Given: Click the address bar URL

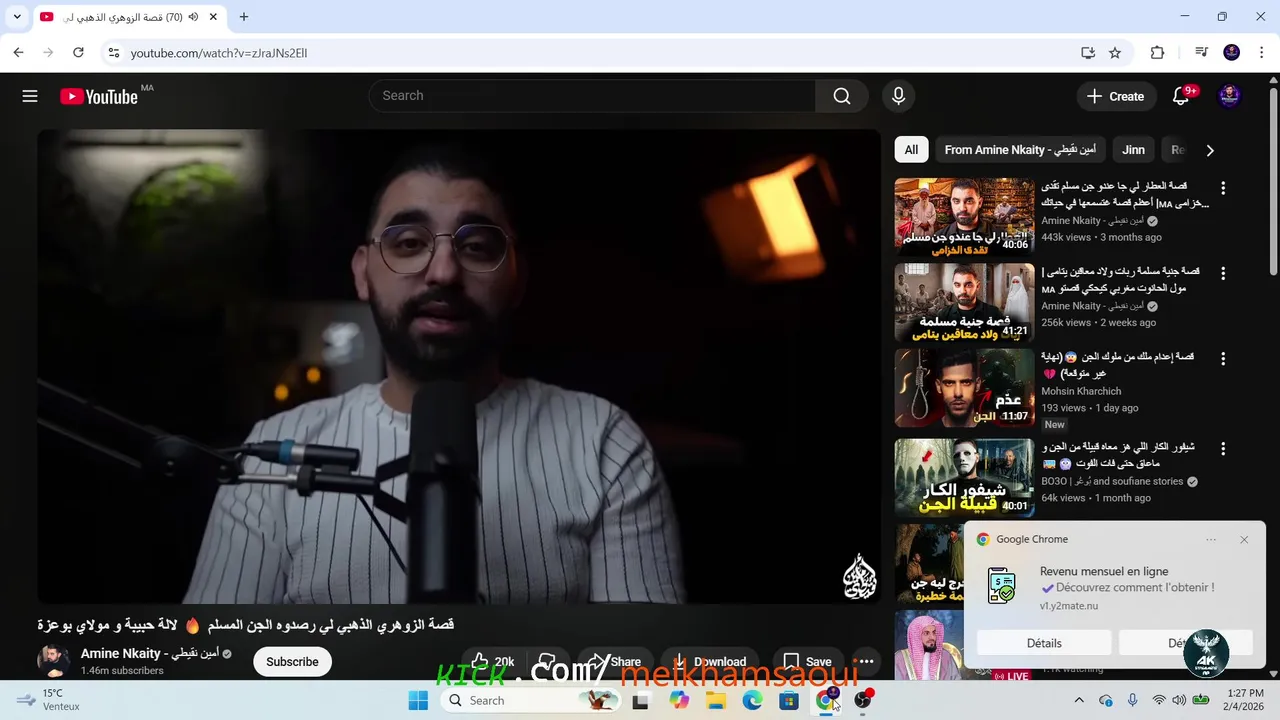Looking at the screenshot, I should point(218,52).
